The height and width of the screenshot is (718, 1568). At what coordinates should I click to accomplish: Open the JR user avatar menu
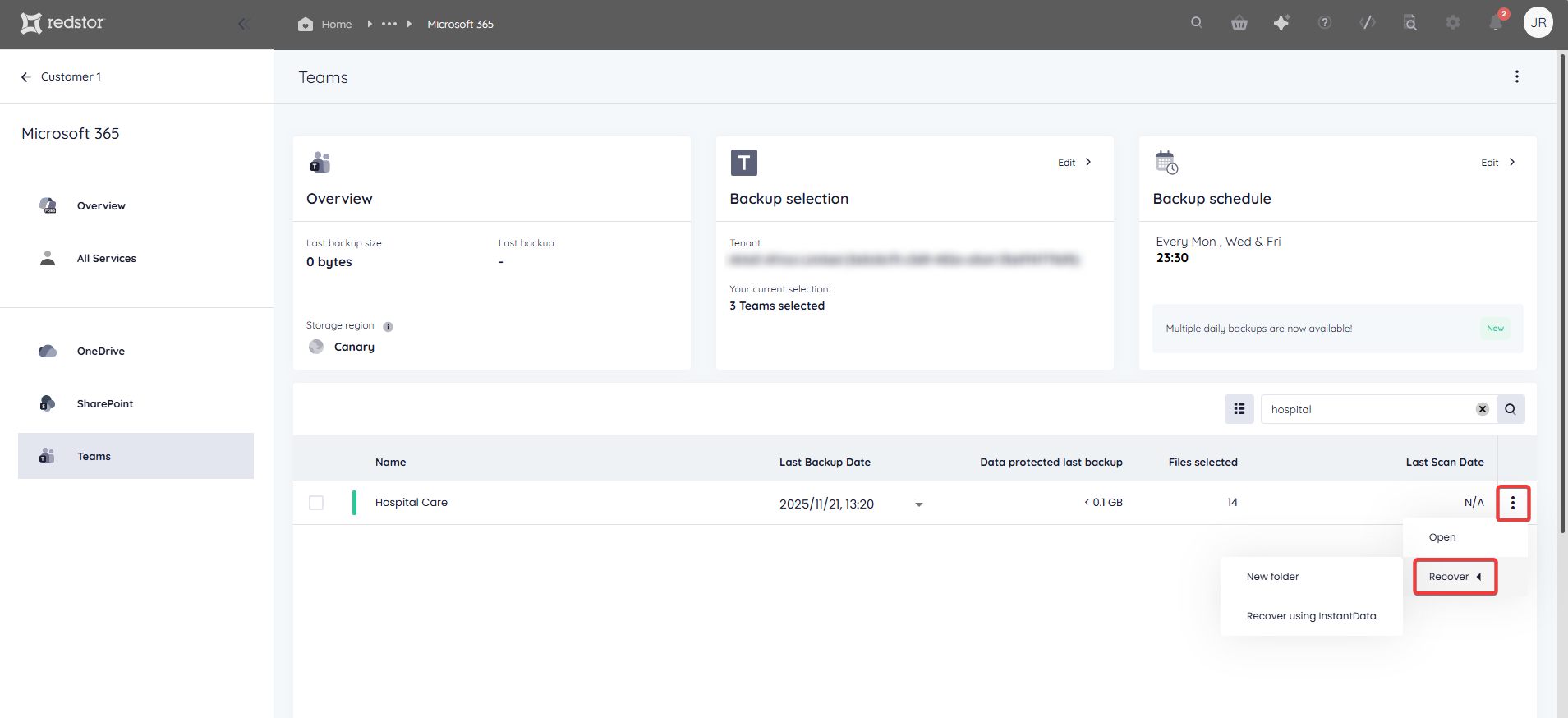coord(1538,23)
